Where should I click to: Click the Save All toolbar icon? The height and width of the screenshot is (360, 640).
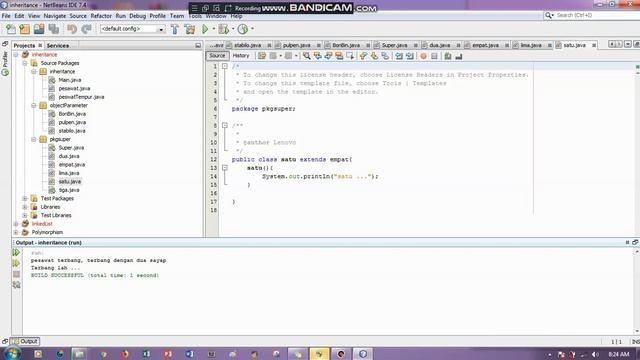pyautogui.click(x=53, y=29)
